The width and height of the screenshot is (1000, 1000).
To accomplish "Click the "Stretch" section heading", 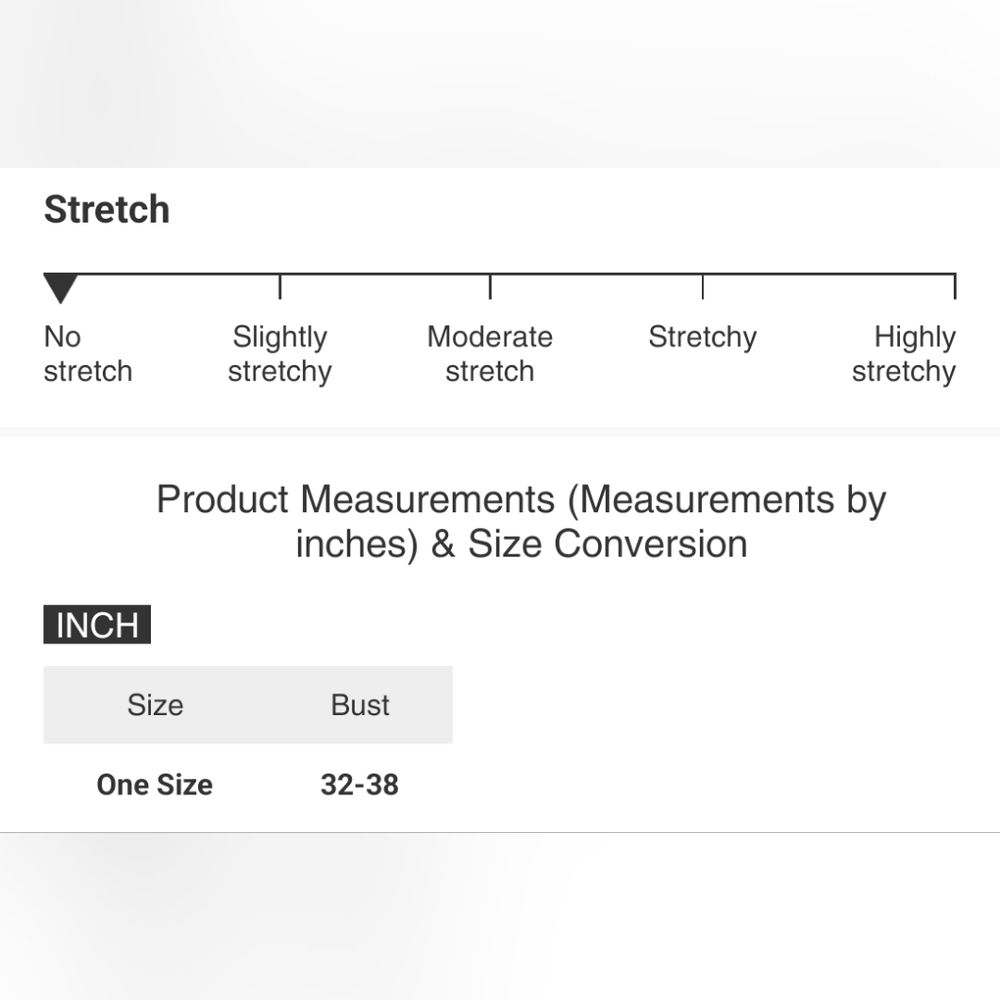I will click(x=107, y=210).
